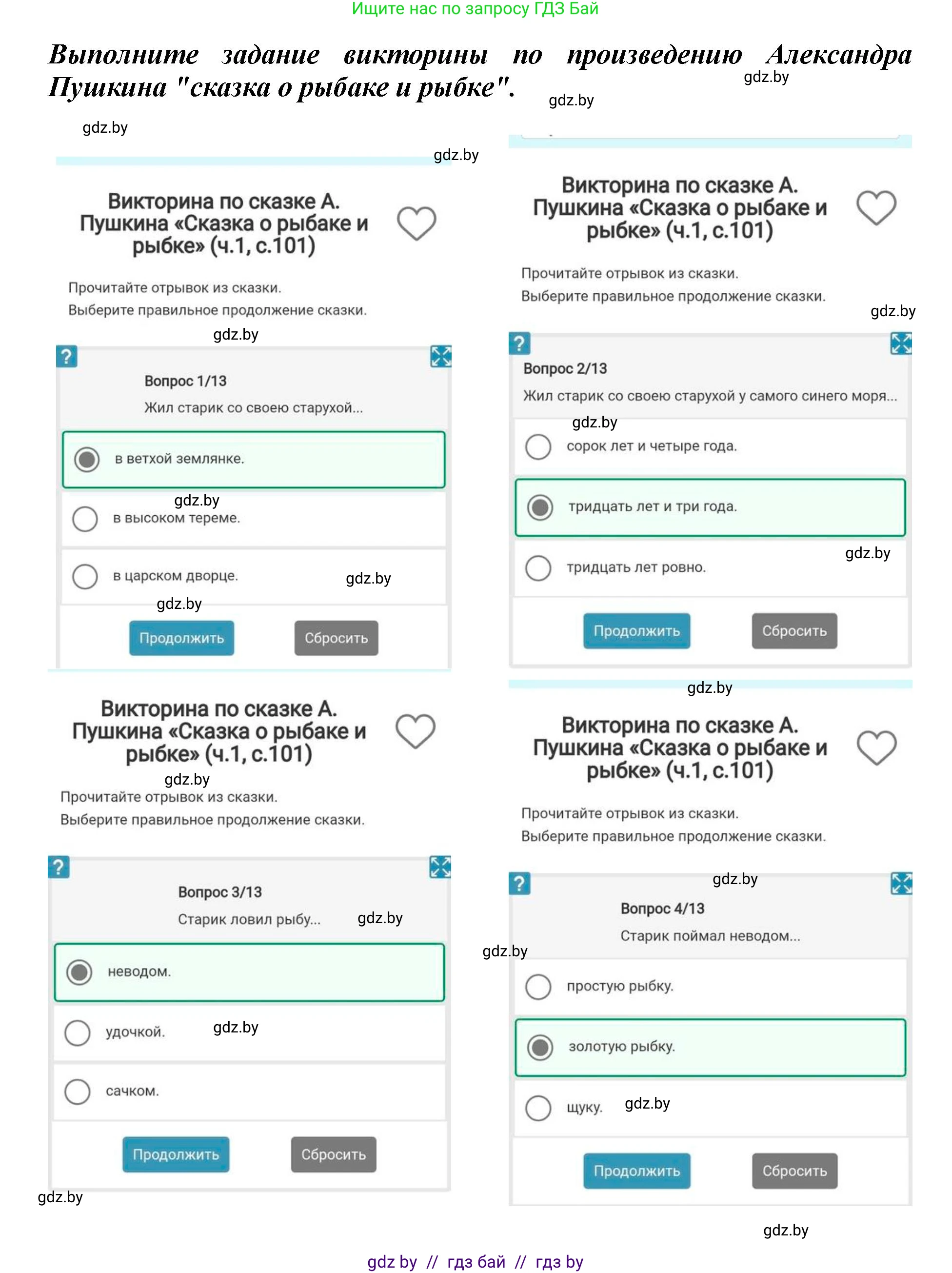The image size is (952, 1273).
Task: Open help icon on question 1 panel
Action: tap(67, 357)
